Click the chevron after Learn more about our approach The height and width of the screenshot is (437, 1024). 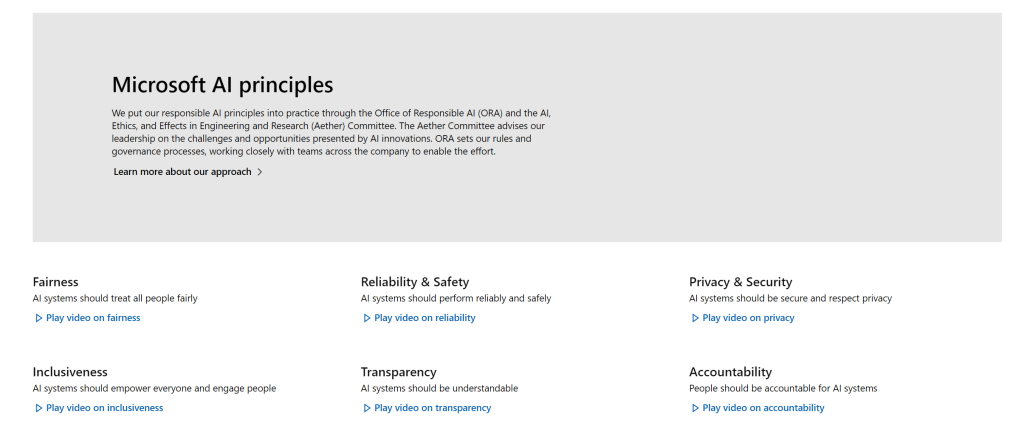tap(260, 172)
